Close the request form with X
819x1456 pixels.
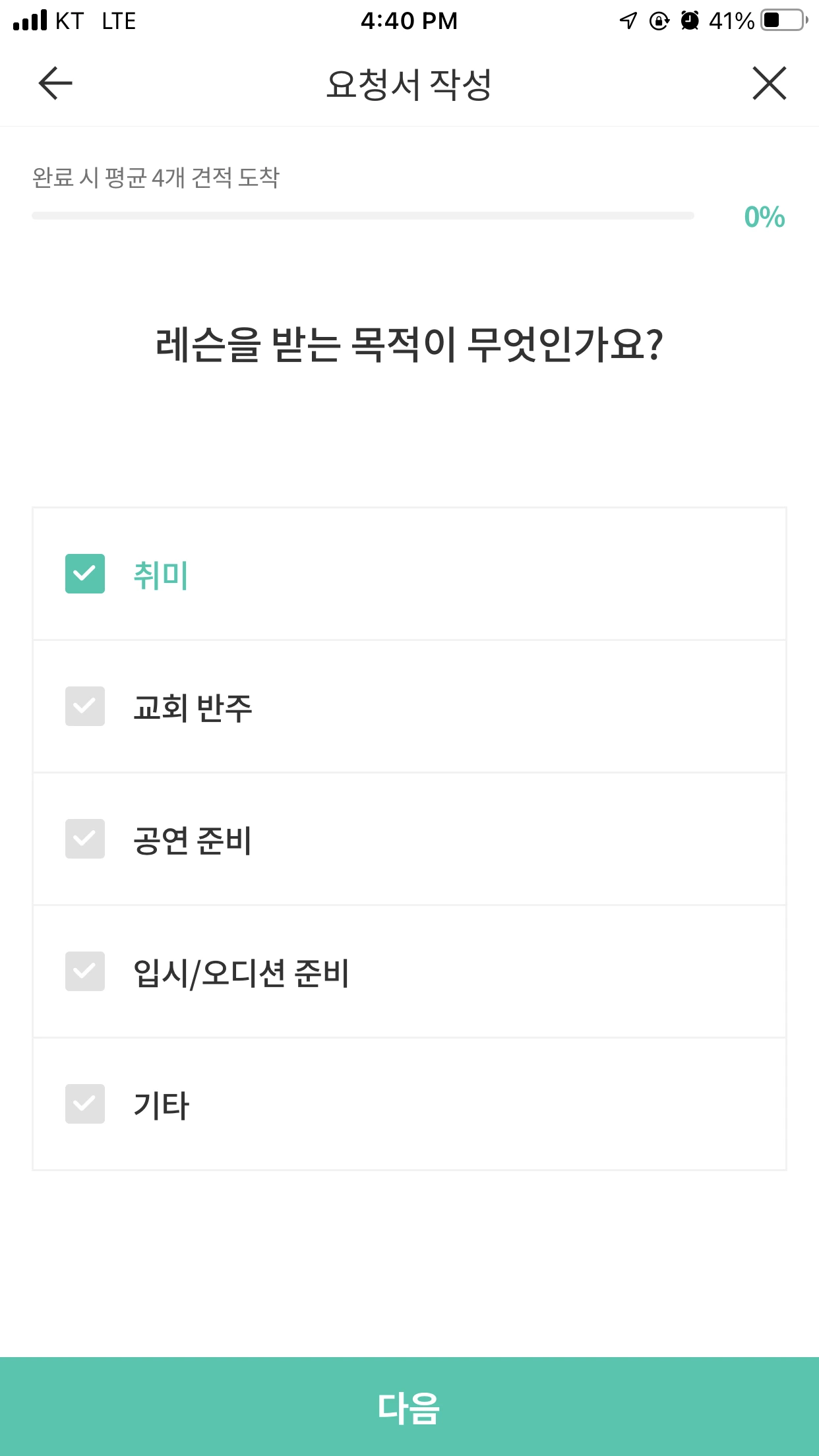(x=769, y=83)
